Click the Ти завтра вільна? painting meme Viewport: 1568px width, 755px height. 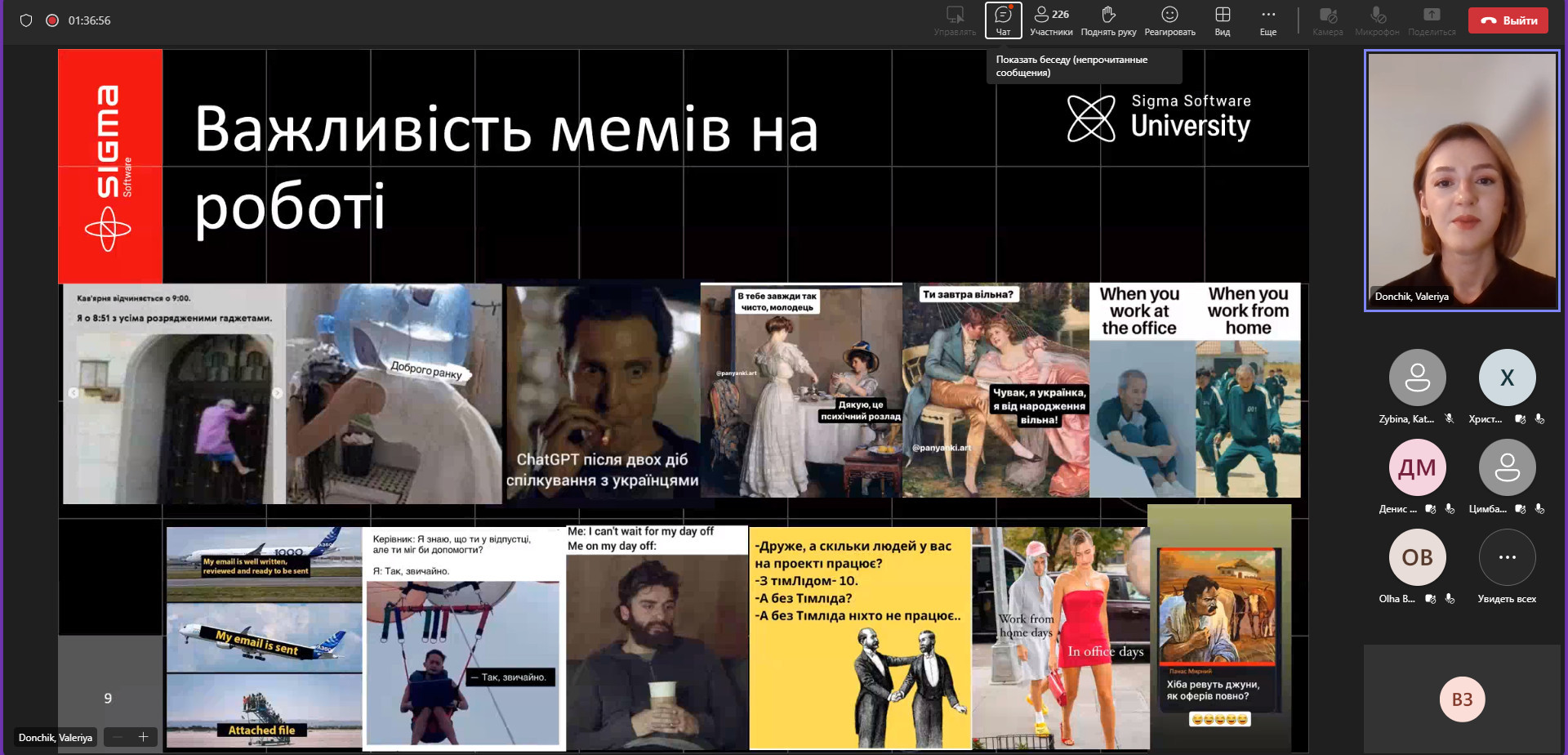pos(996,391)
